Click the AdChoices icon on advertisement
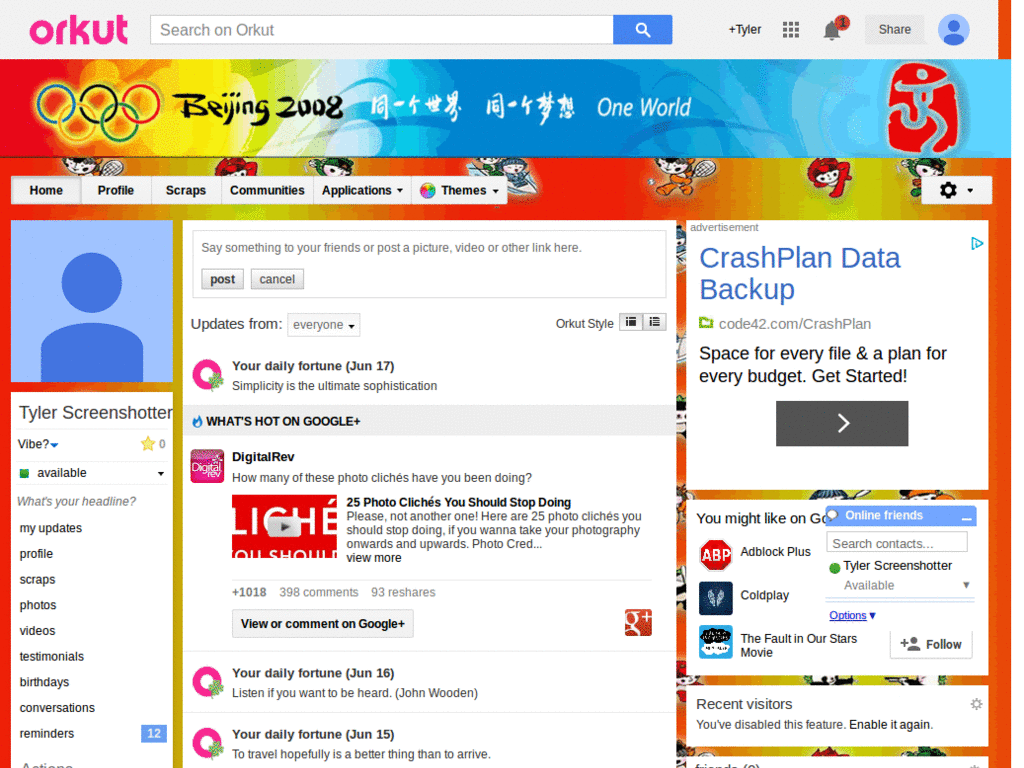This screenshot has height=768, width=1024. pos(977,244)
